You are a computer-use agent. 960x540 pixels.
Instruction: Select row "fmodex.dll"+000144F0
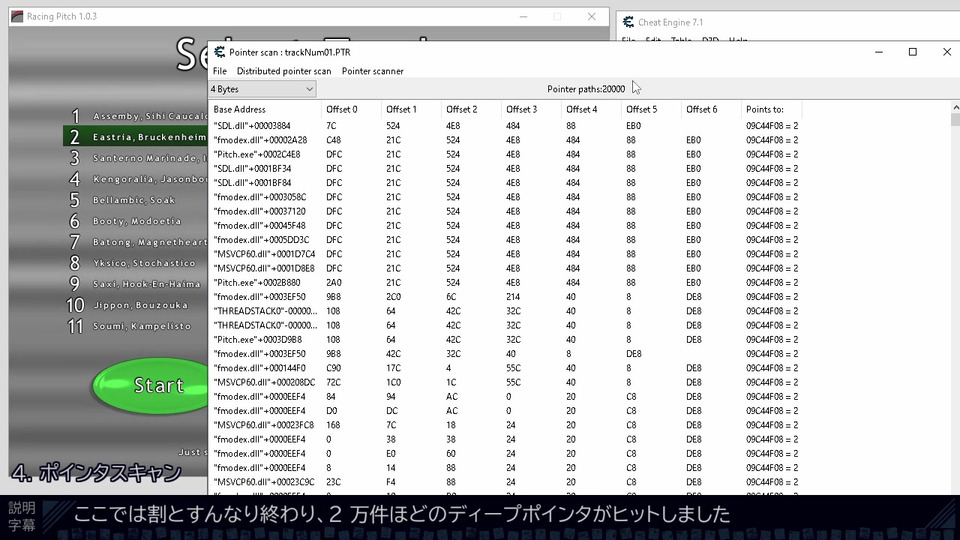[x=506, y=368]
